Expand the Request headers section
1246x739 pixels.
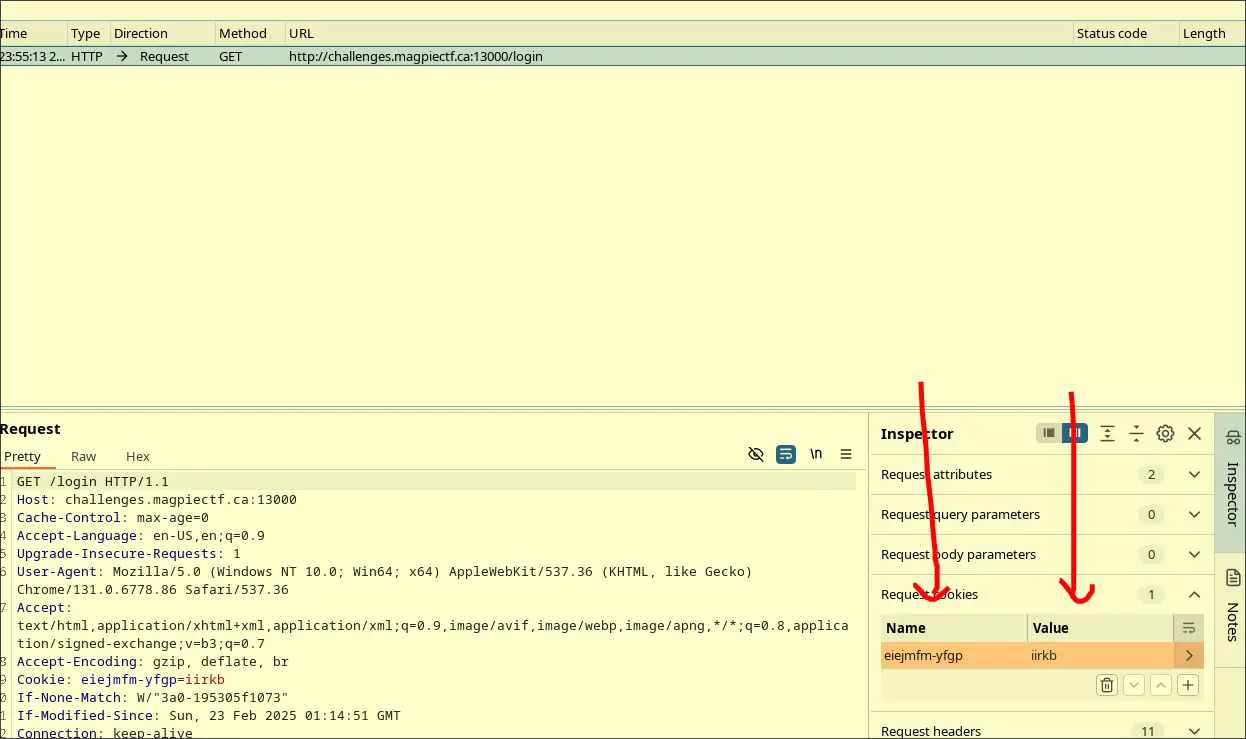tap(1194, 731)
